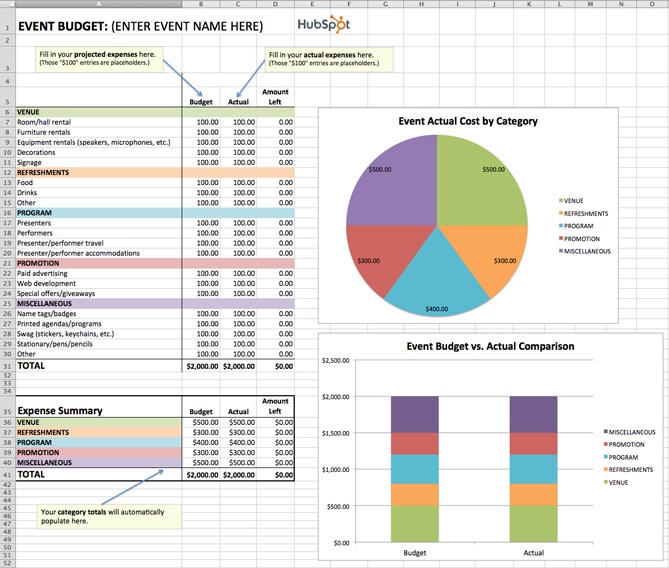Select the Actual cell for Paid advertising
The width and height of the screenshot is (669, 568).
238,273
